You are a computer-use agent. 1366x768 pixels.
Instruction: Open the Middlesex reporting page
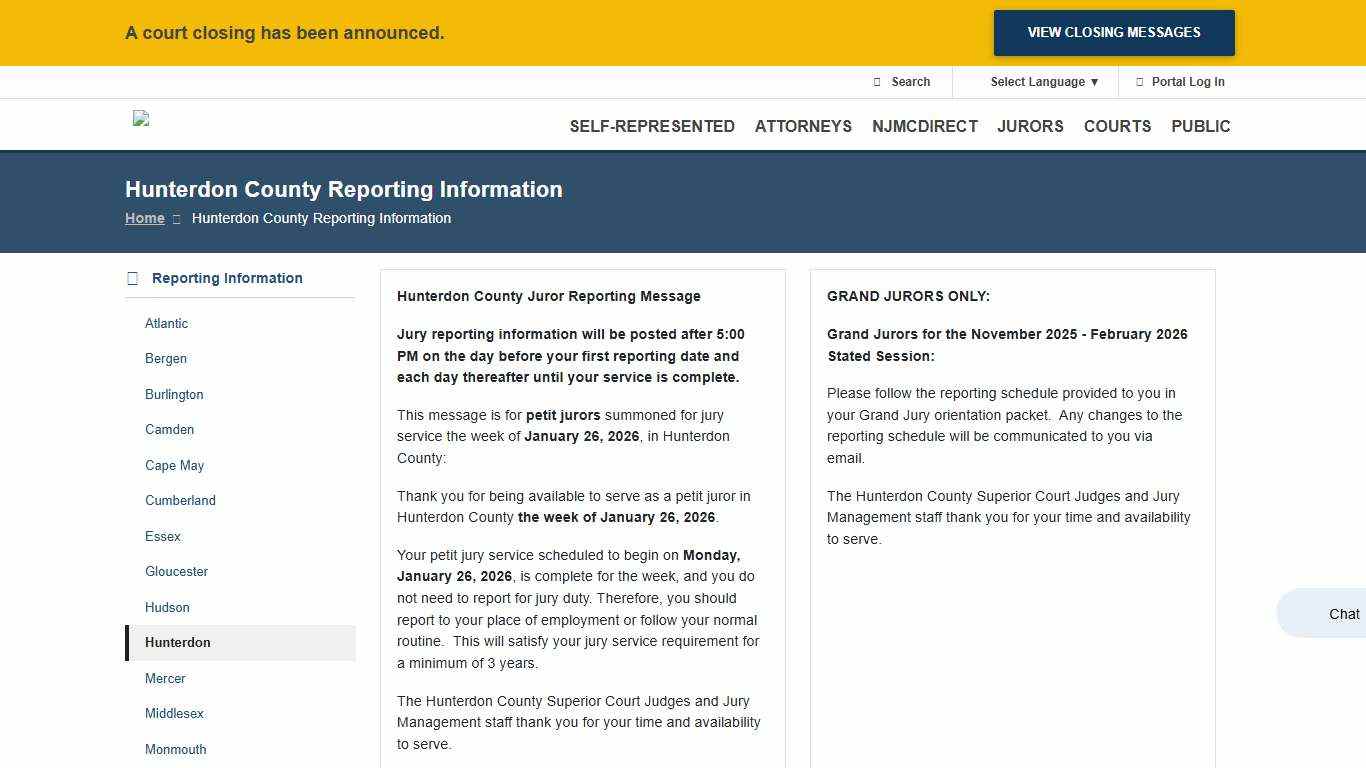(x=174, y=713)
